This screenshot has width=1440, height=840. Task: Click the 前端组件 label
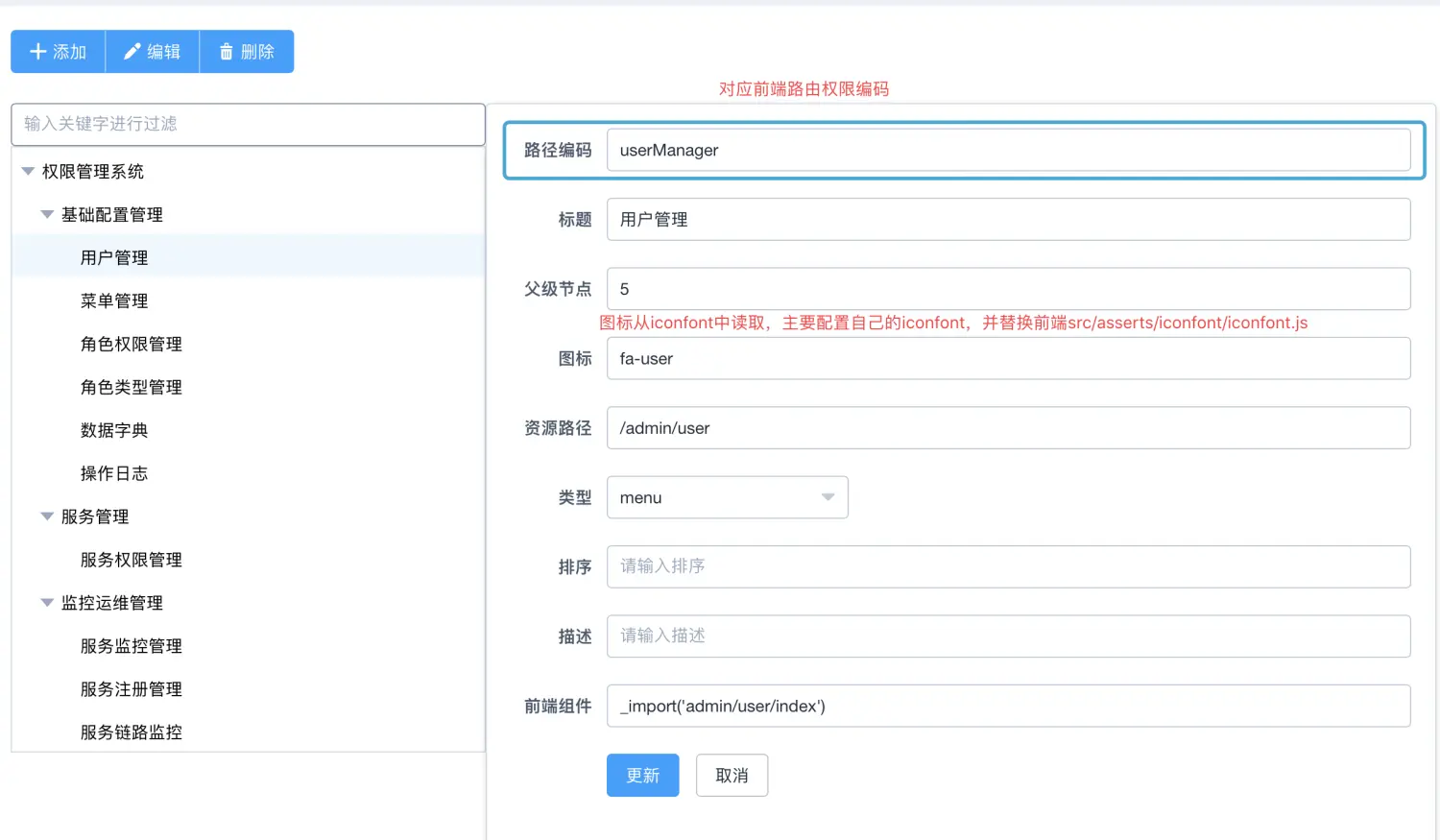click(558, 706)
